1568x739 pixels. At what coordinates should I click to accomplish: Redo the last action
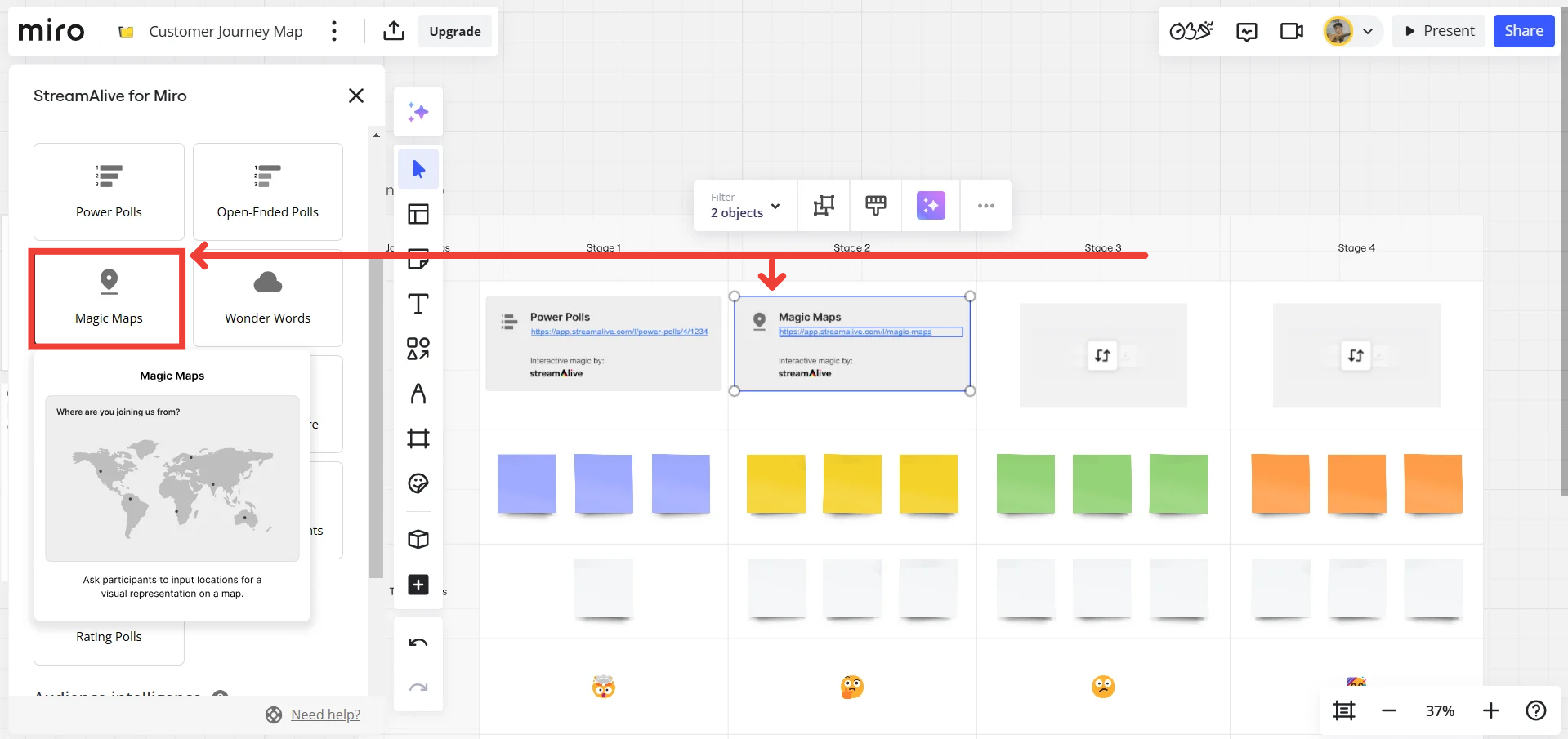pyautogui.click(x=418, y=688)
